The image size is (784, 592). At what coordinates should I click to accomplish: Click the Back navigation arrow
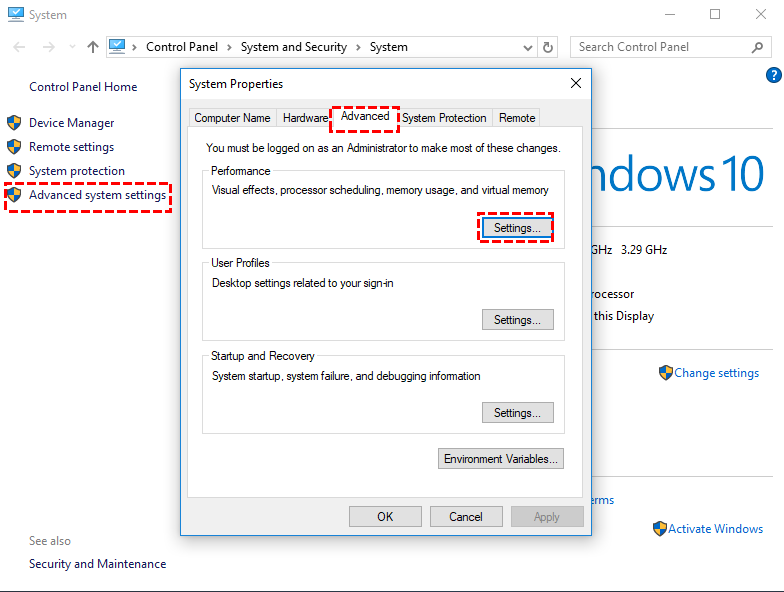point(19,47)
